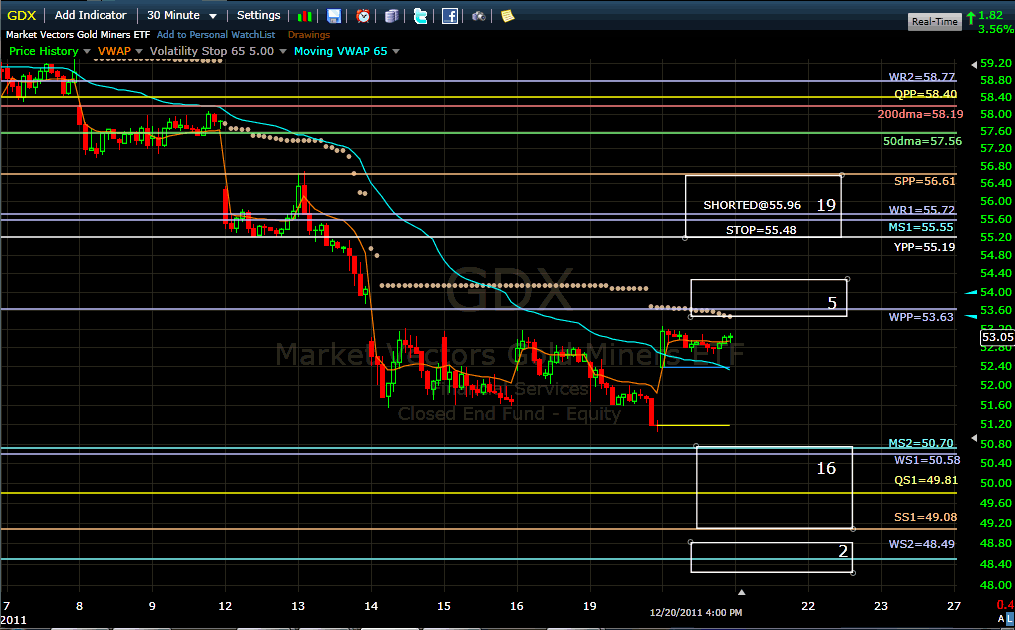Select the MS2=50.70 label
Screen dimensions: 1015x630
921,444
